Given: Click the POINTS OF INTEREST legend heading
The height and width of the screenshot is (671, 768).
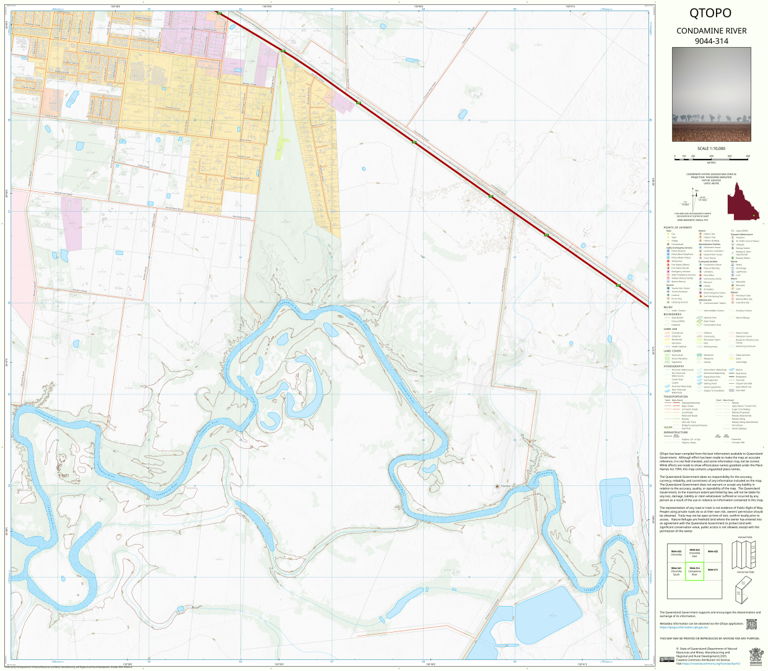Looking at the screenshot, I should 678,228.
